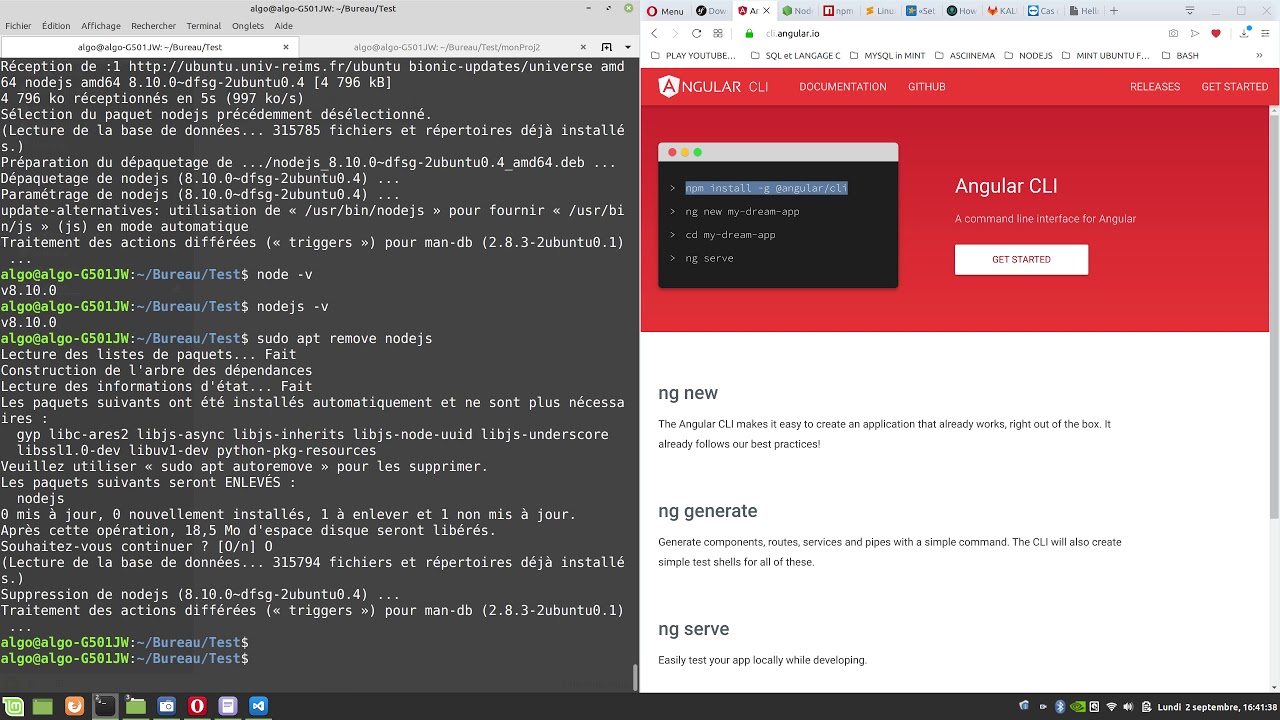Open the terminal new tab icon

tap(606, 47)
